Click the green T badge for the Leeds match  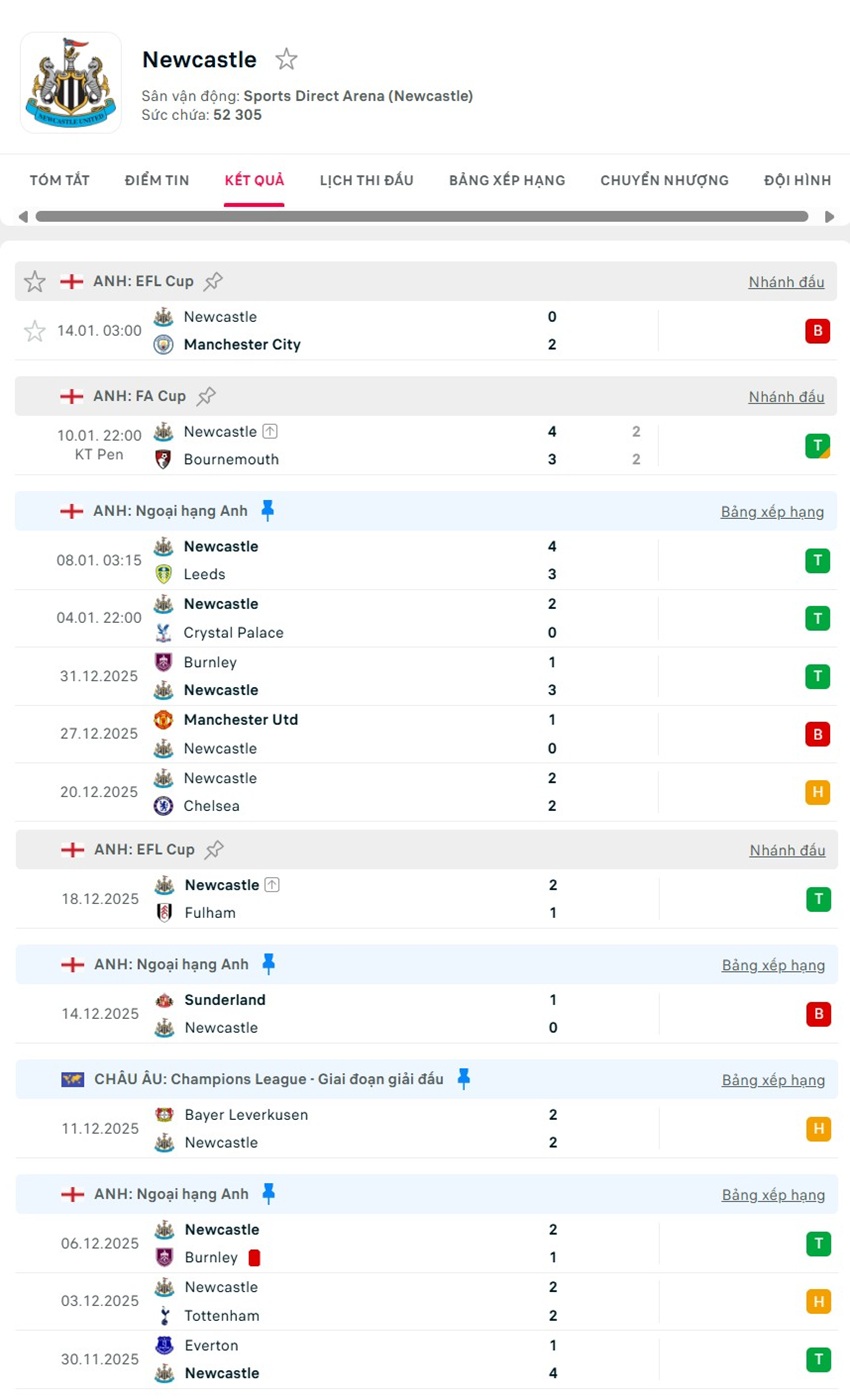818,560
